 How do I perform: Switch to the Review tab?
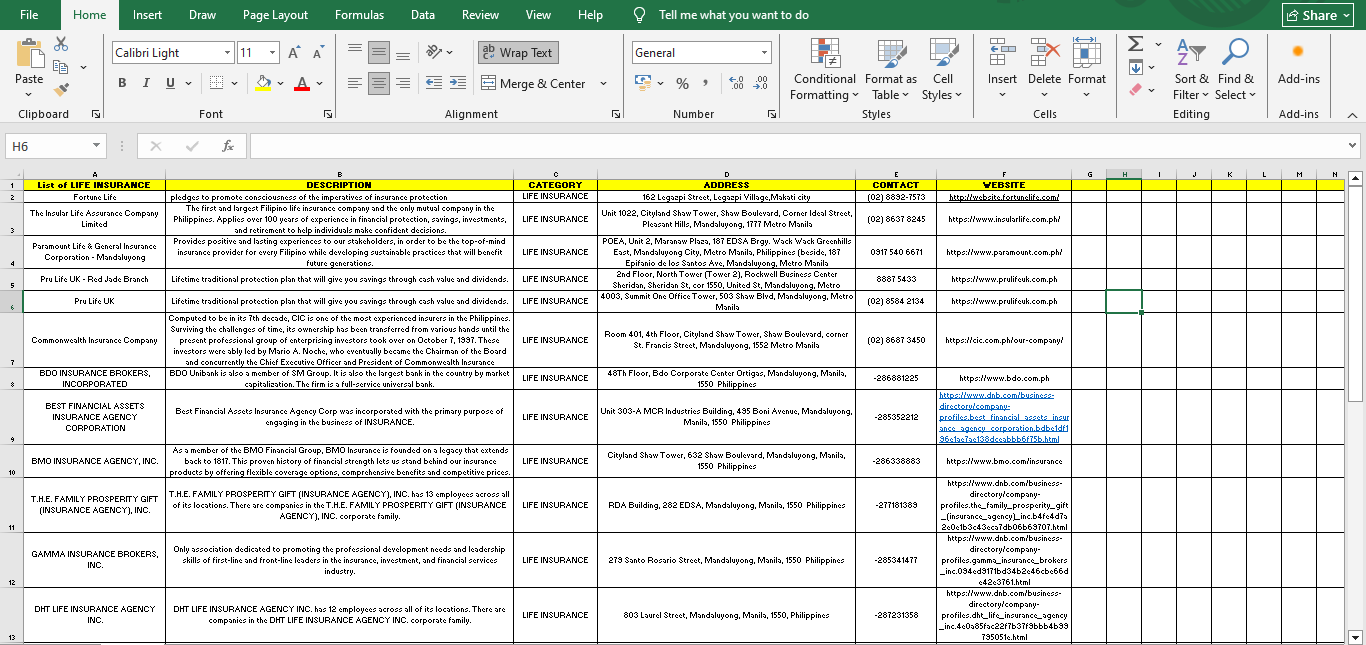pos(480,15)
